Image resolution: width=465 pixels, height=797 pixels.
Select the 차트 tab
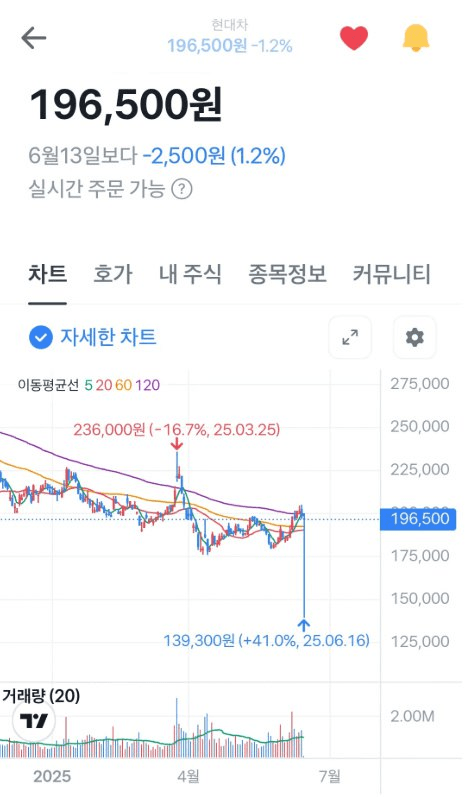coord(47,274)
